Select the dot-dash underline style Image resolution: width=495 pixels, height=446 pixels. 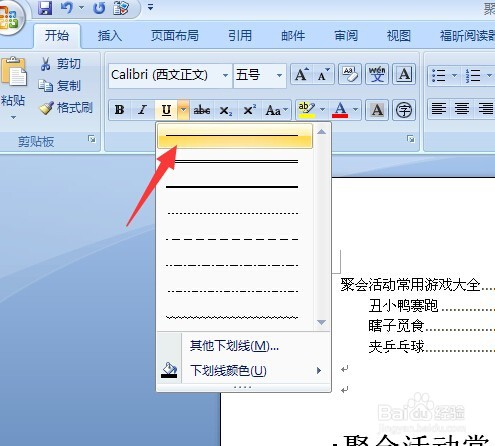(x=235, y=265)
